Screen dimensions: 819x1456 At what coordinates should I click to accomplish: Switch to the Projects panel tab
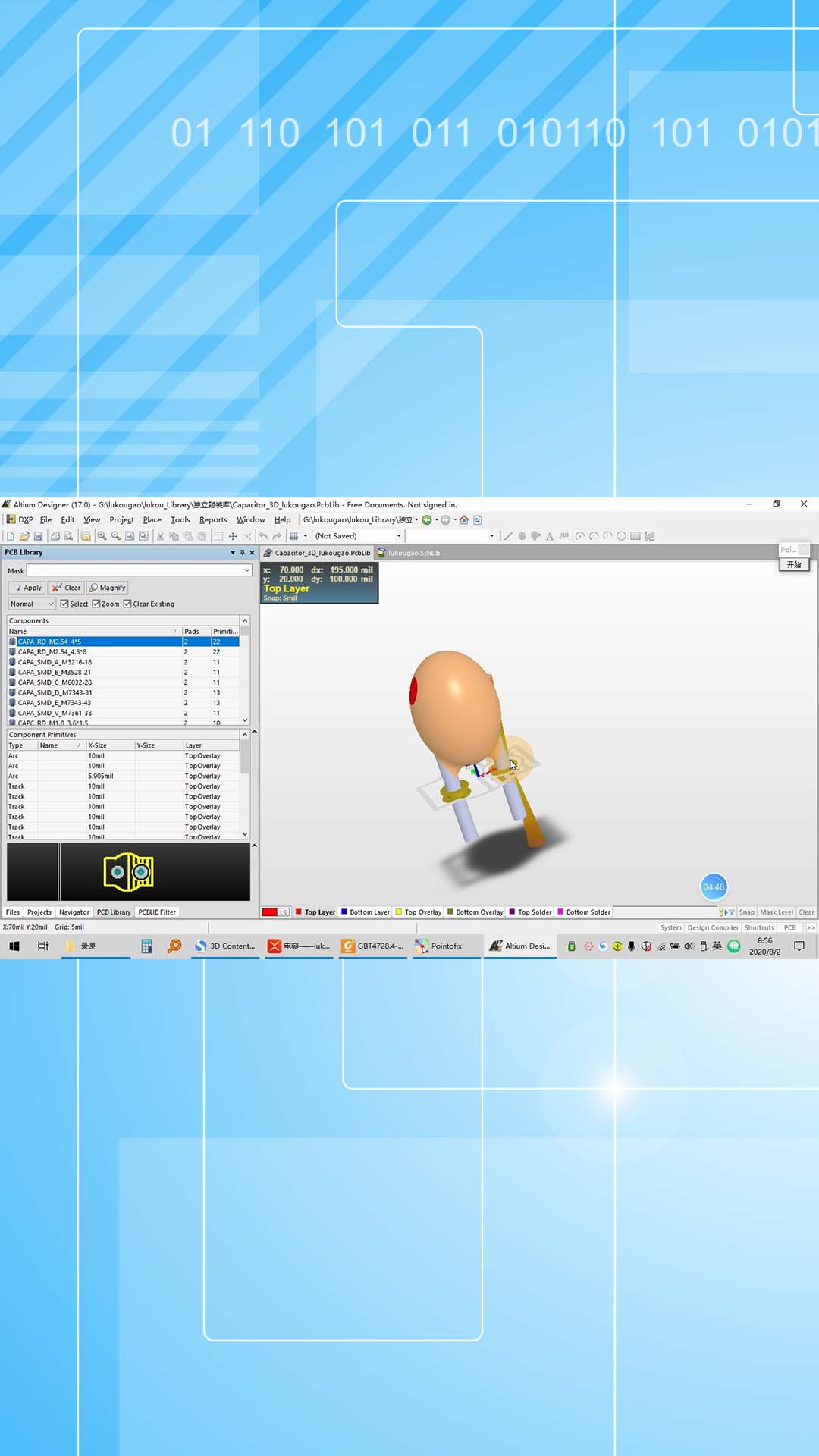pyautogui.click(x=39, y=912)
